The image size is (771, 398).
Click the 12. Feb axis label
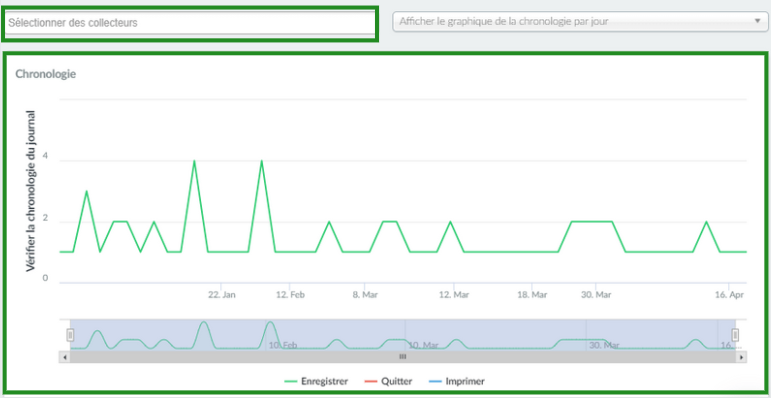[290, 295]
